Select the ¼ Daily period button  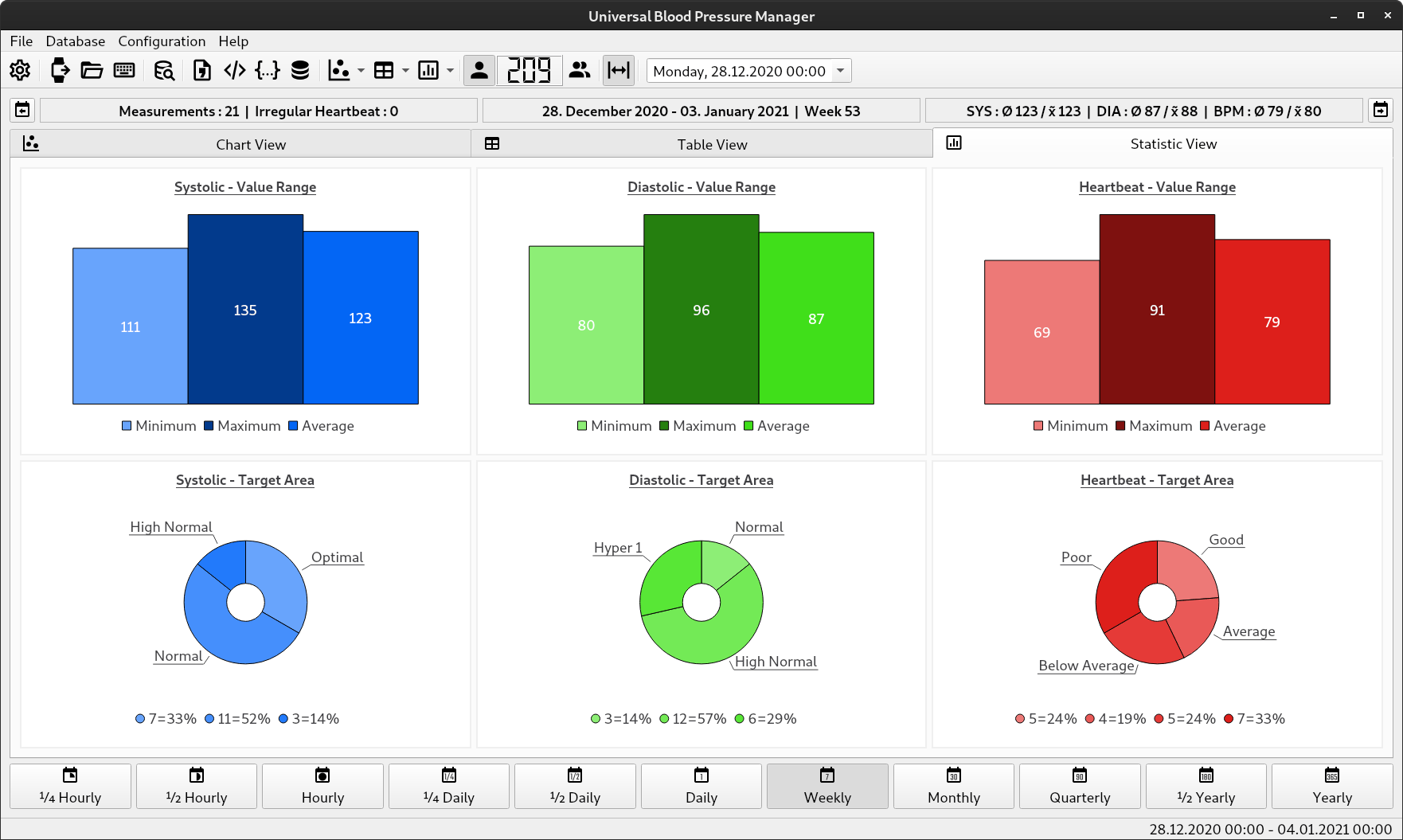point(449,786)
